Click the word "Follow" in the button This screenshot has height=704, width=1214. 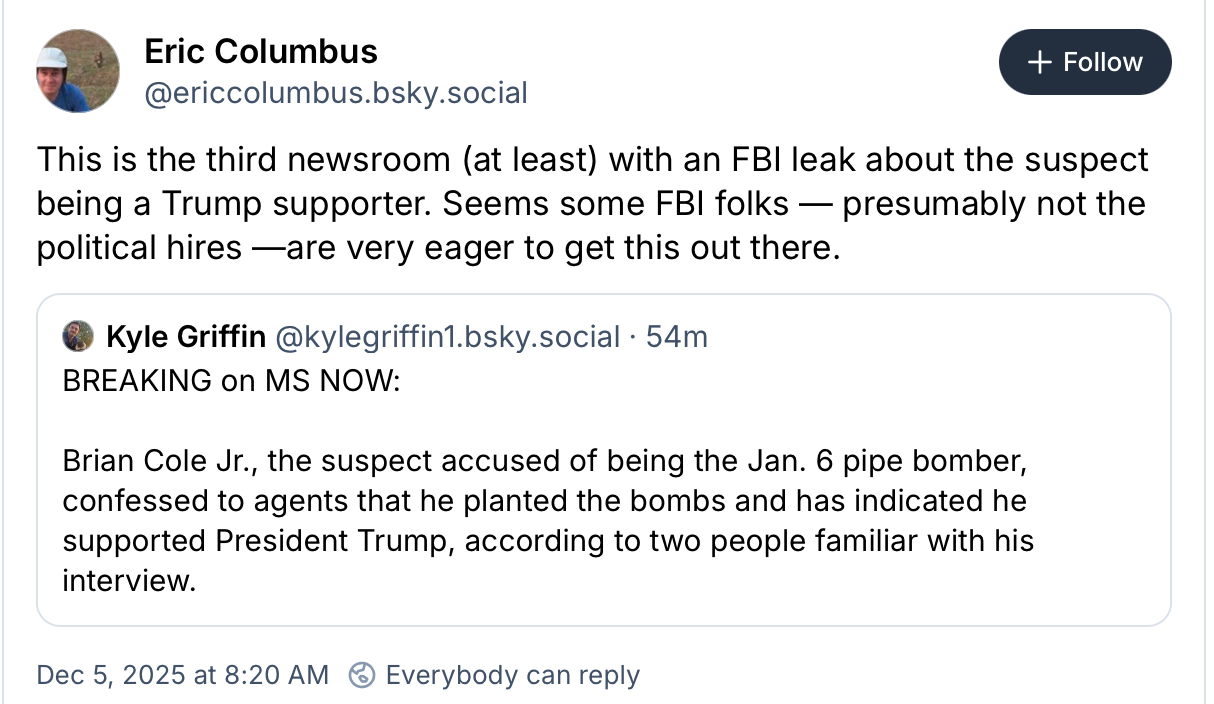[1102, 62]
